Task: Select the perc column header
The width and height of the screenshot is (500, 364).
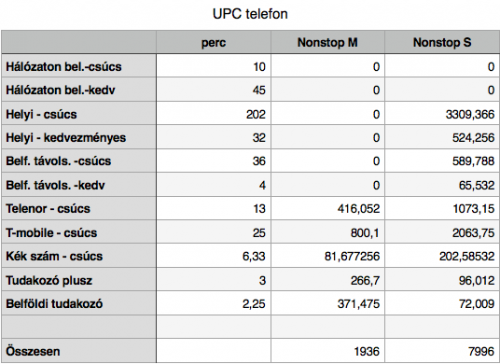Action: click(x=213, y=42)
